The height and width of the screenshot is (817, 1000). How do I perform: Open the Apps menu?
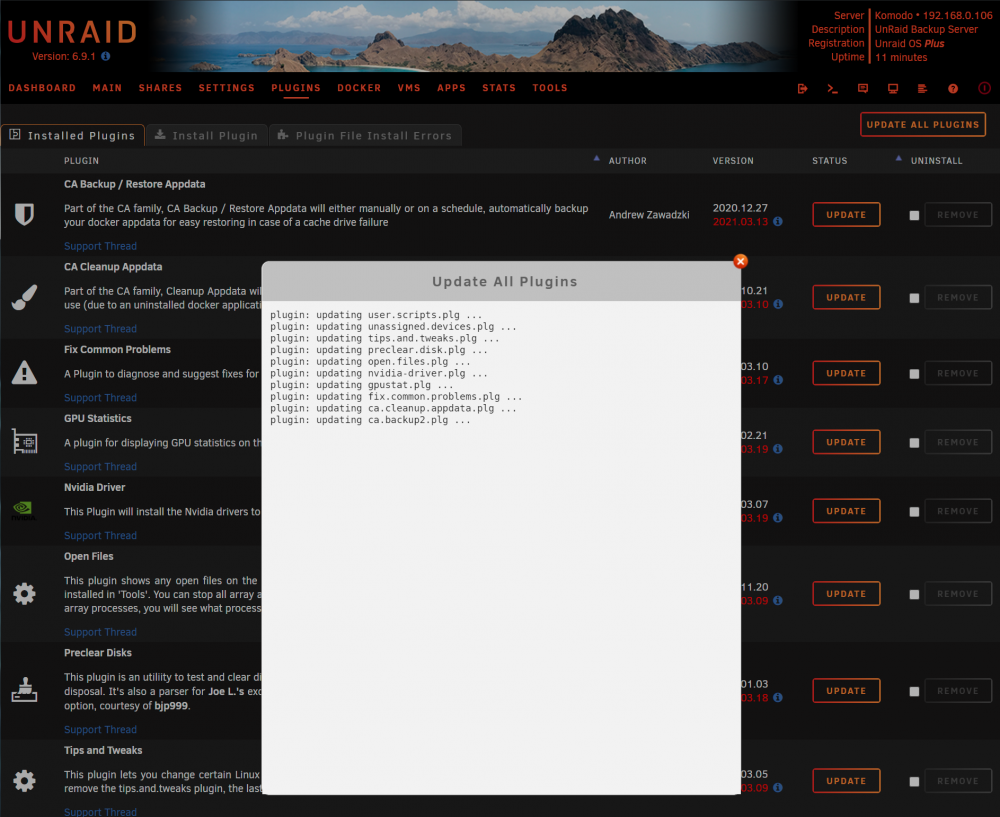pos(452,88)
